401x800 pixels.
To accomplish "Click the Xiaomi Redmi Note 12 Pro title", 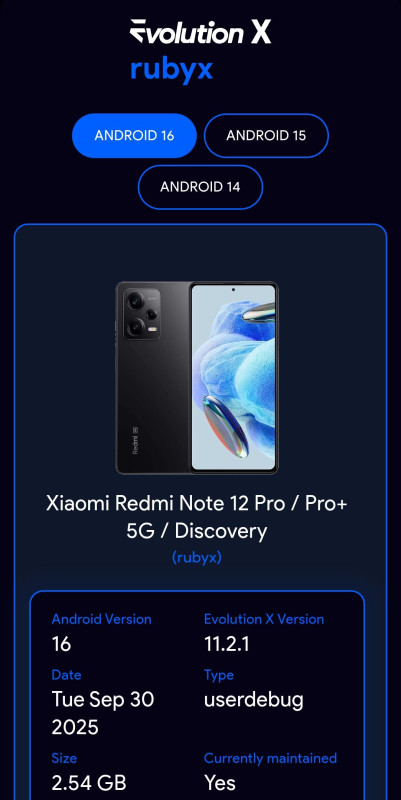I will coord(197,517).
